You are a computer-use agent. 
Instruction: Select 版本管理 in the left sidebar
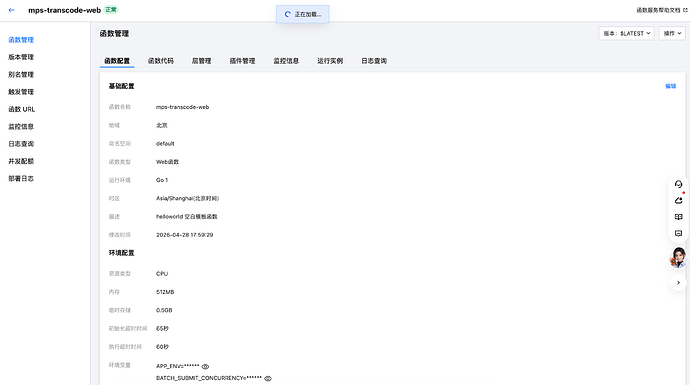click(21, 57)
